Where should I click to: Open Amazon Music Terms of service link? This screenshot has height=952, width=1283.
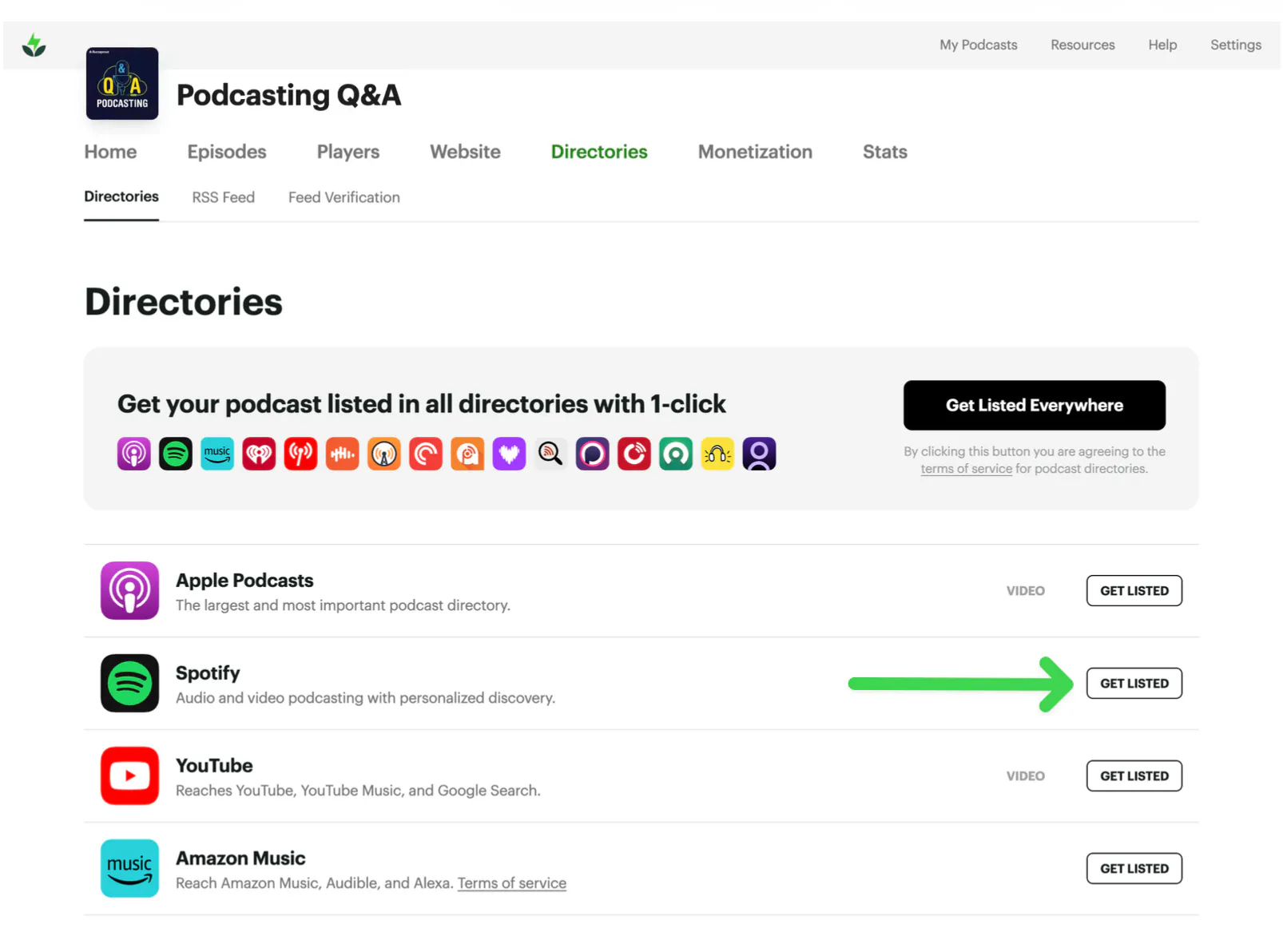(x=512, y=883)
